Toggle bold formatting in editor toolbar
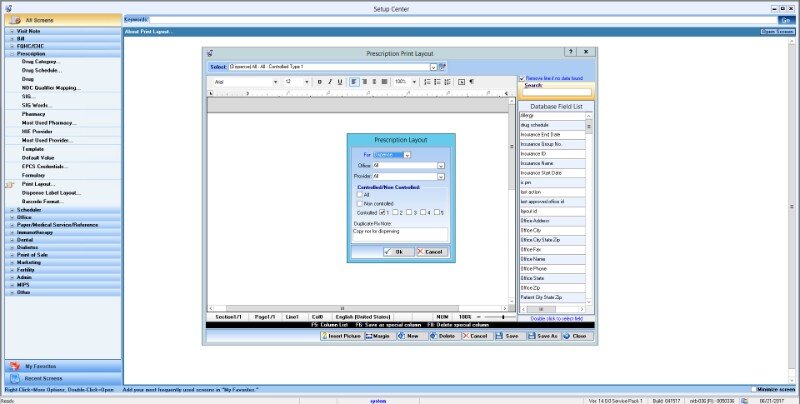The height and width of the screenshot is (404, 800). point(319,81)
